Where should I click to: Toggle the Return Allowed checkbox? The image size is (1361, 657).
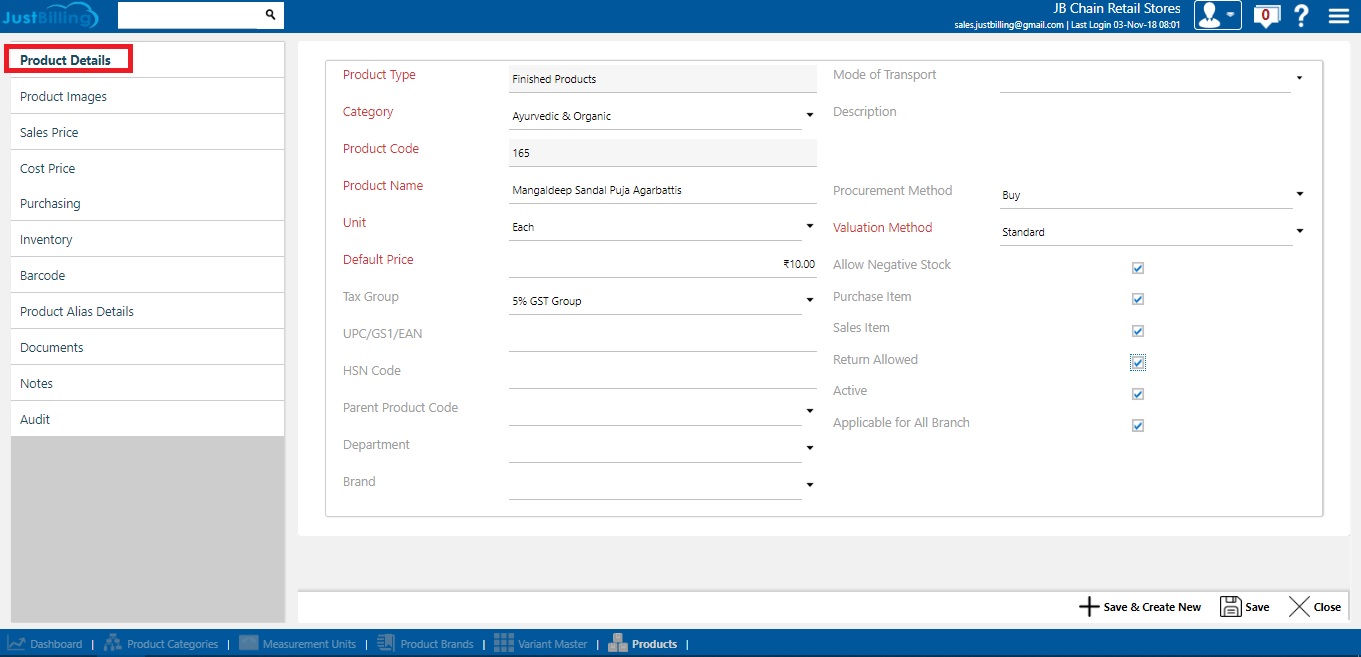click(1138, 362)
